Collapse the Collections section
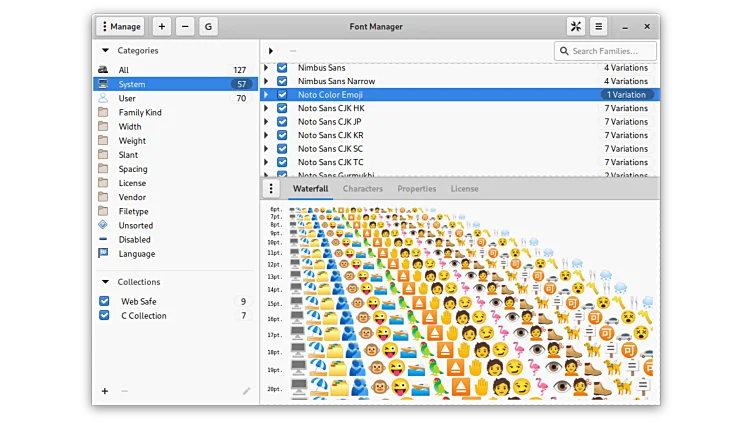 point(105,282)
